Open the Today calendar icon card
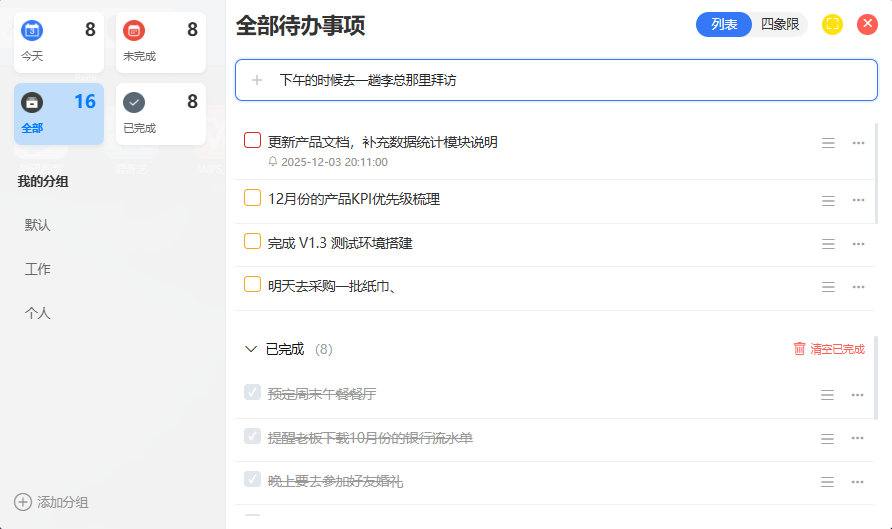Image resolution: width=892 pixels, height=529 pixels. click(32, 30)
